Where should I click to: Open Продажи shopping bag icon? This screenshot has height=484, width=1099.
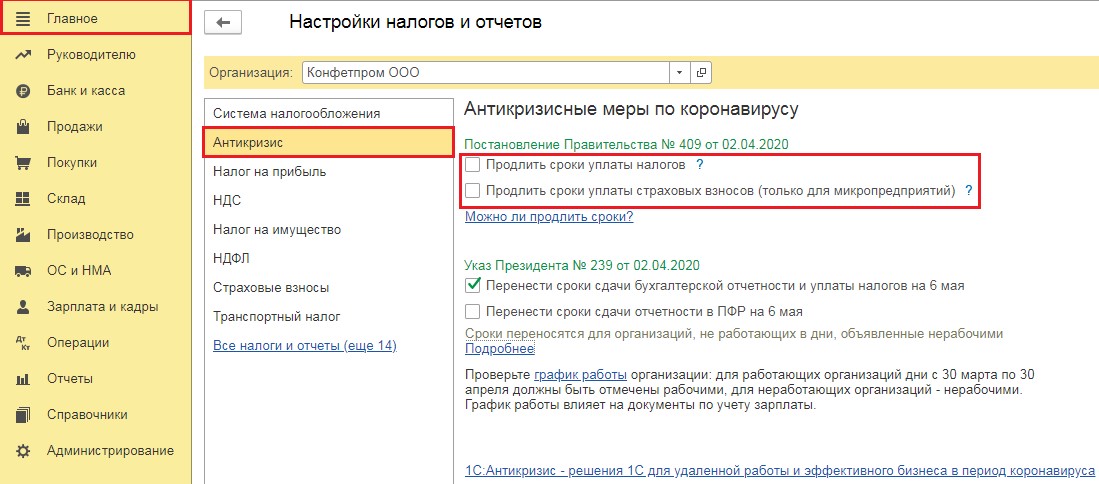click(x=23, y=127)
